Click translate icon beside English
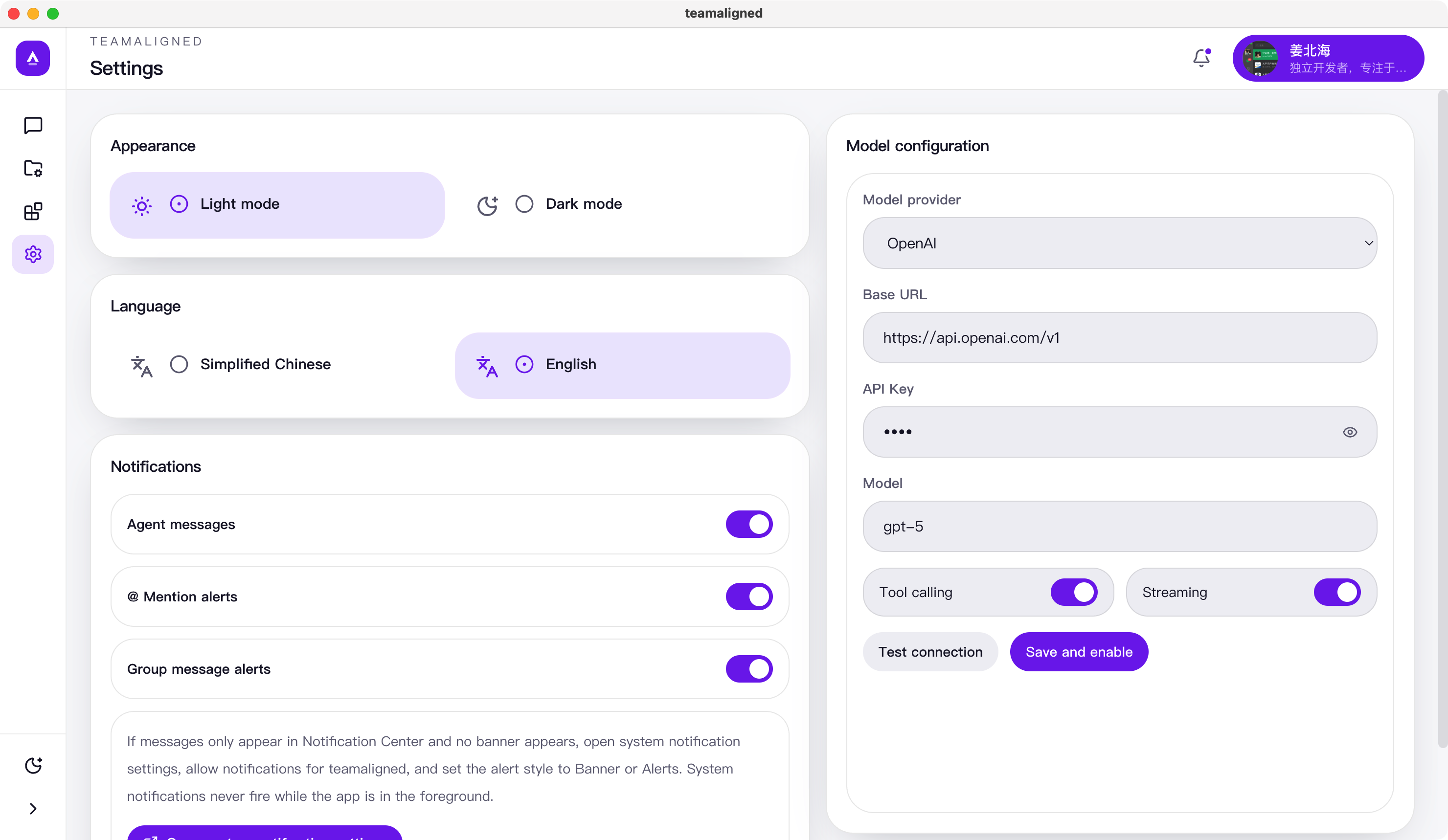The height and width of the screenshot is (840, 1448). [487, 366]
